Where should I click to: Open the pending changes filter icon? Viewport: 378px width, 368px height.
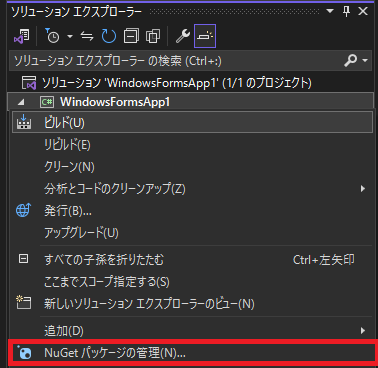[52, 36]
